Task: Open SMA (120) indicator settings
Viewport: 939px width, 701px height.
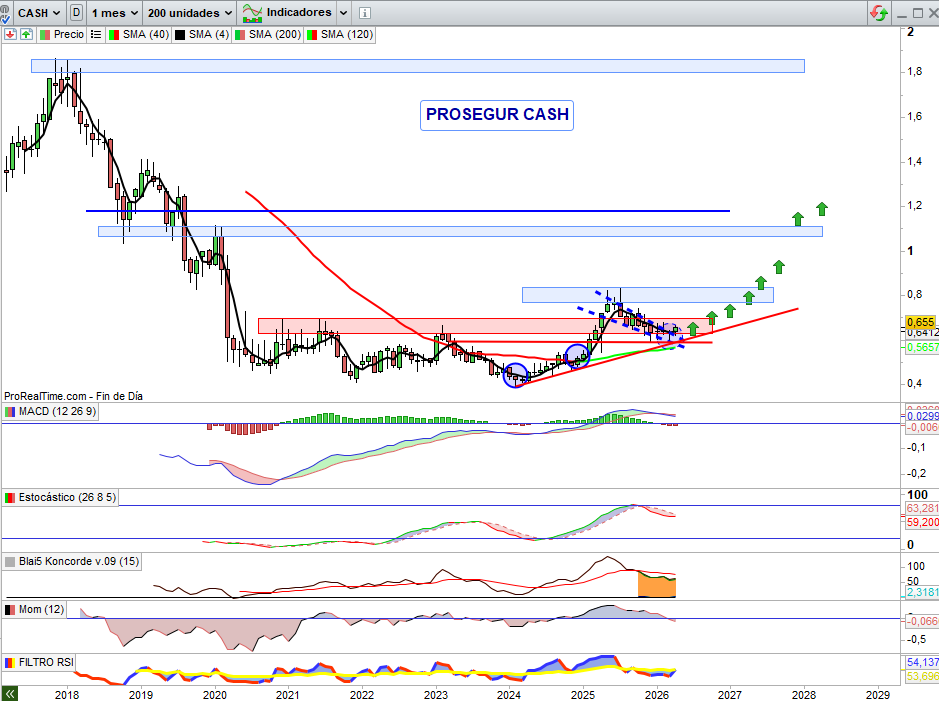Action: (346, 35)
